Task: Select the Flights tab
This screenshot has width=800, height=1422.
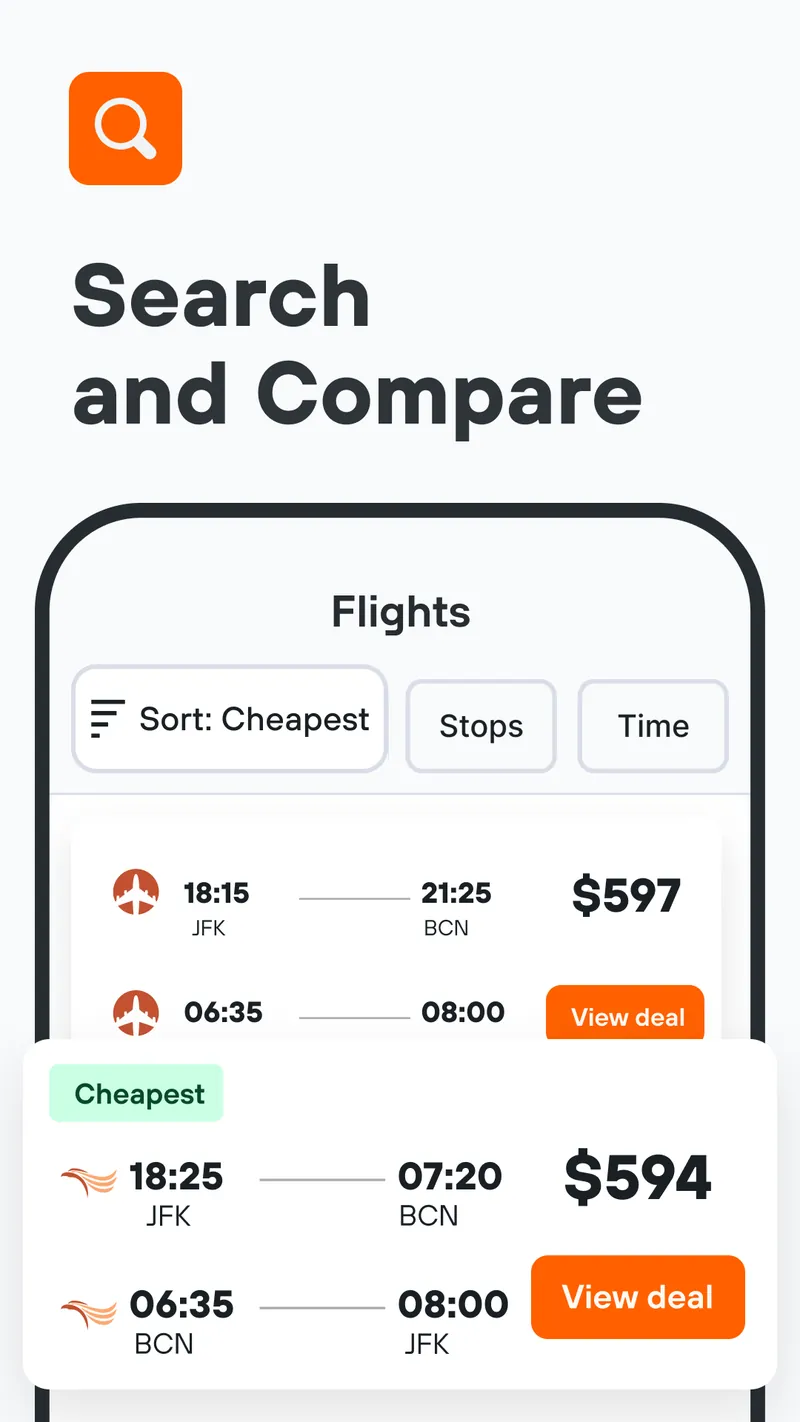Action: (400, 612)
